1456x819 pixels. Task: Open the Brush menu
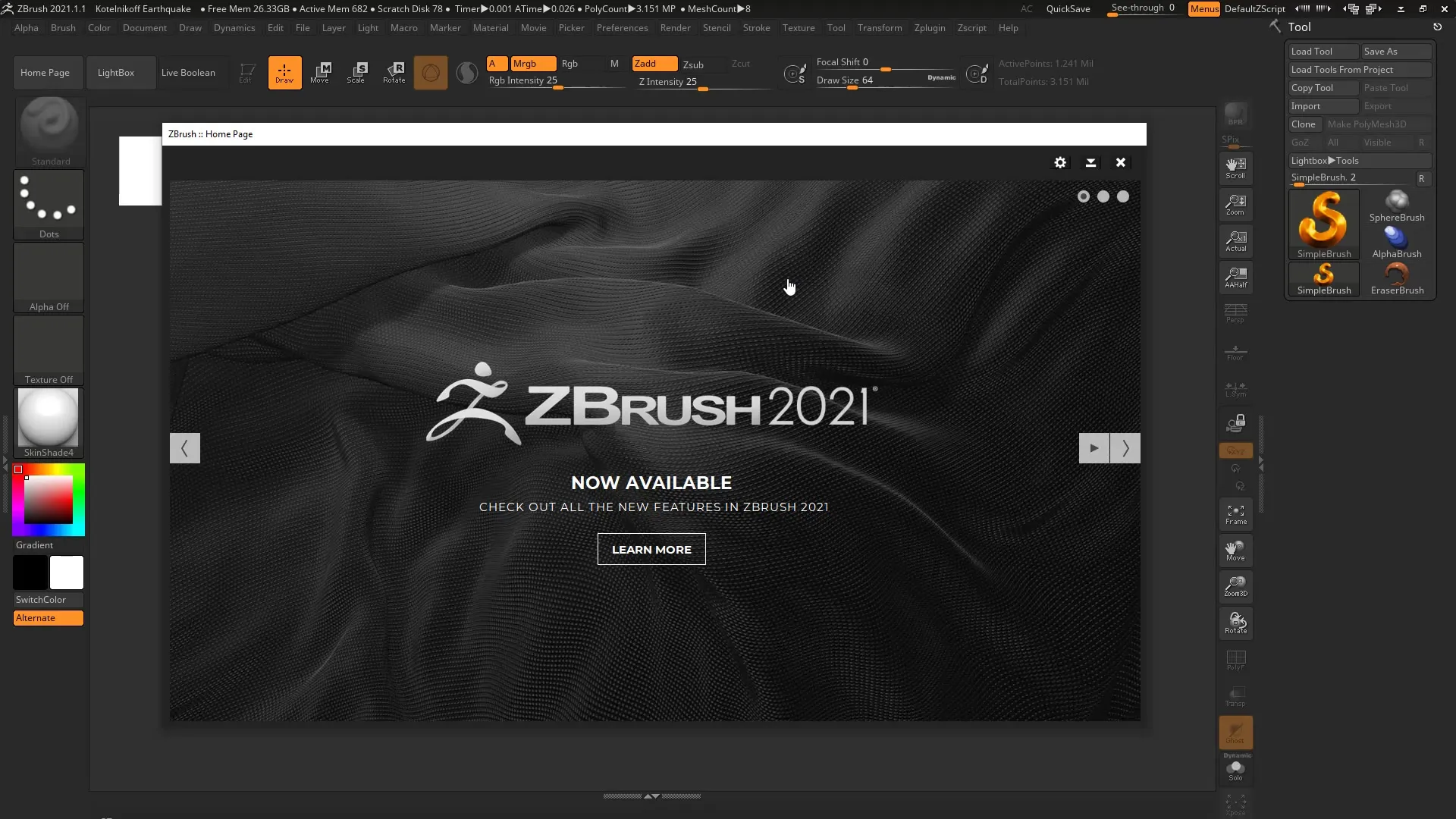63,28
